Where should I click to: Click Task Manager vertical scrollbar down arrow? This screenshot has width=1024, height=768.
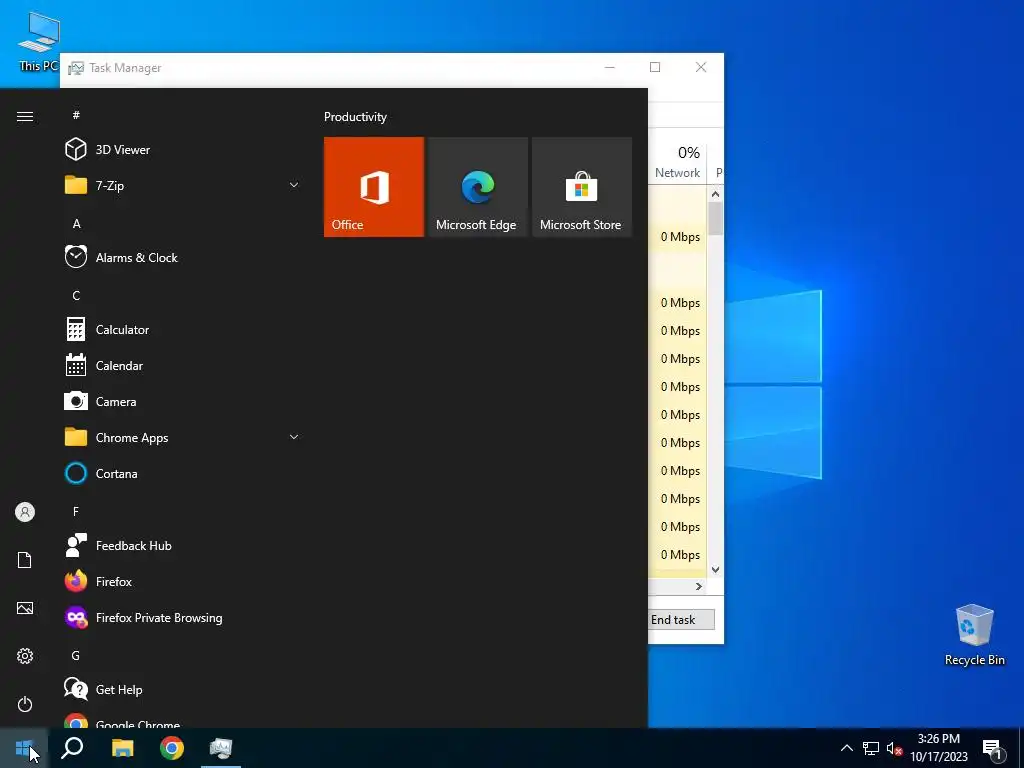coord(716,569)
